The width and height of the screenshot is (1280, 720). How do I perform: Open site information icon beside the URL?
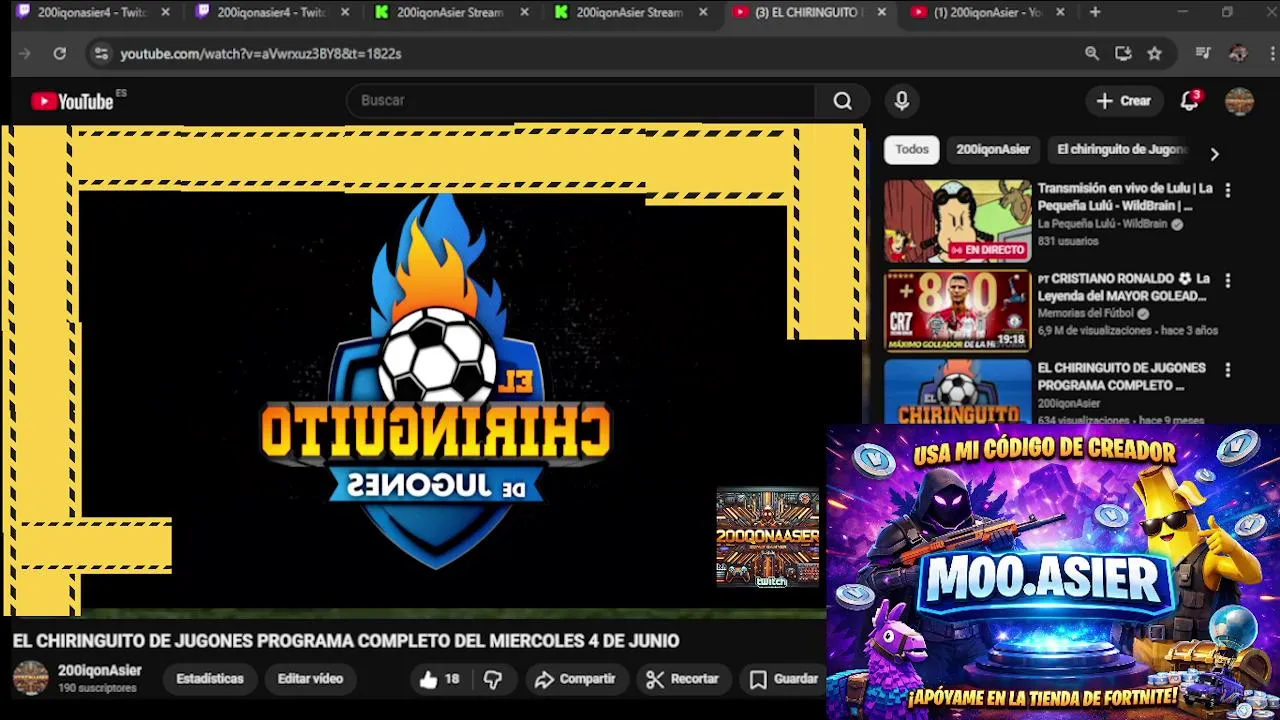coord(100,54)
